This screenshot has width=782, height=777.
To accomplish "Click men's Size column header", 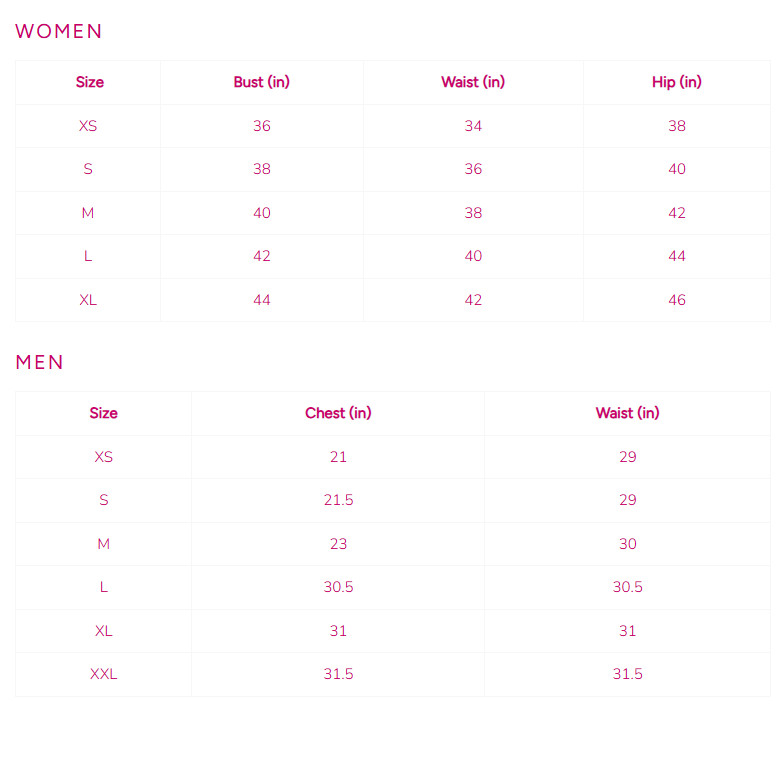I will tap(103, 413).
